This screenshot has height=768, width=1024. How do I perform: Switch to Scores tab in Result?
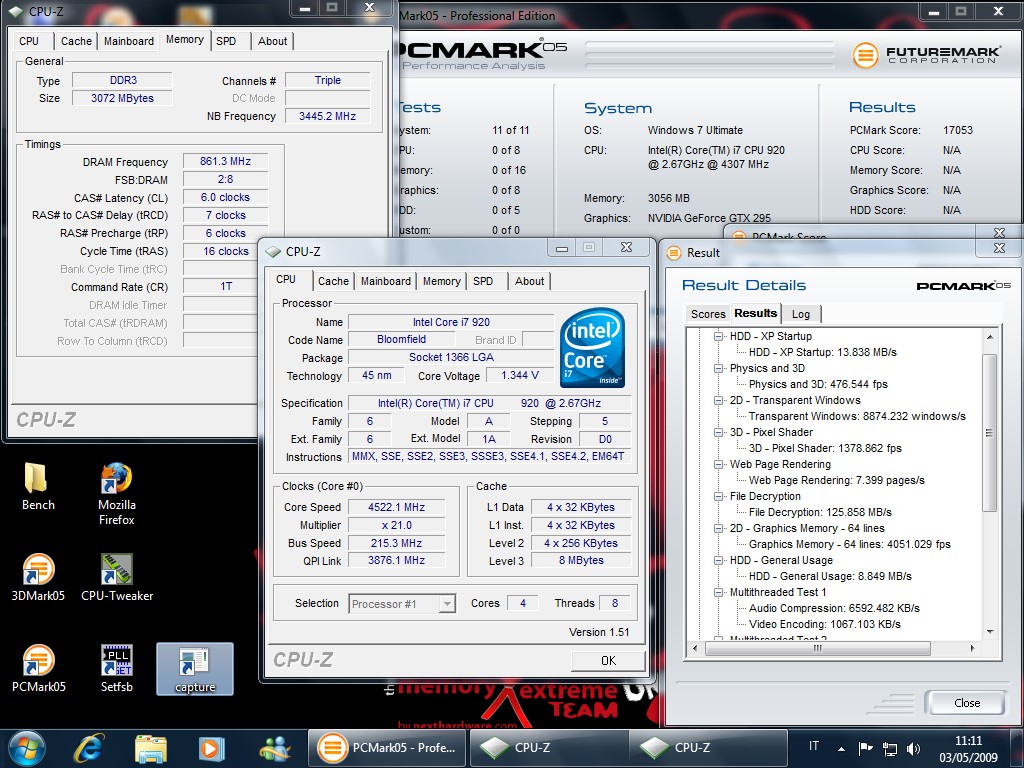(708, 314)
